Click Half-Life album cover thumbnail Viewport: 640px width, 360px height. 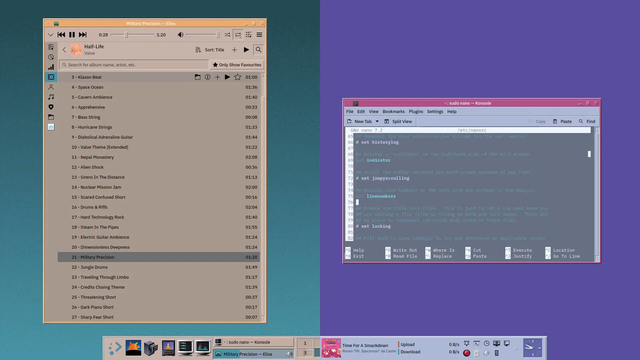pos(76,50)
